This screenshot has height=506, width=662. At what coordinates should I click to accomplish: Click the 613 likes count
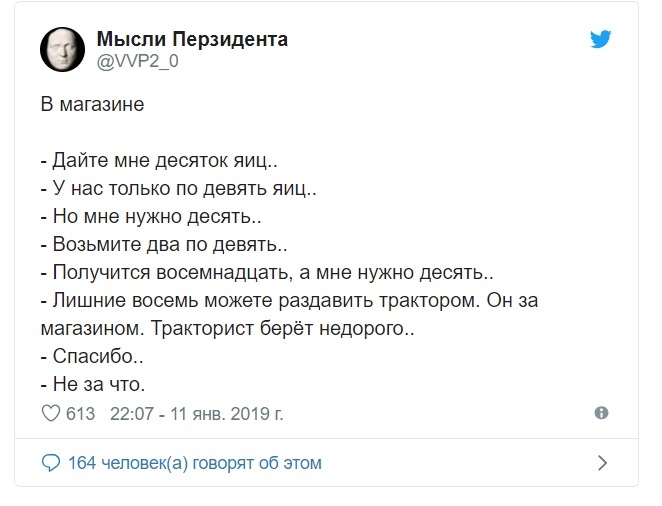80,414
